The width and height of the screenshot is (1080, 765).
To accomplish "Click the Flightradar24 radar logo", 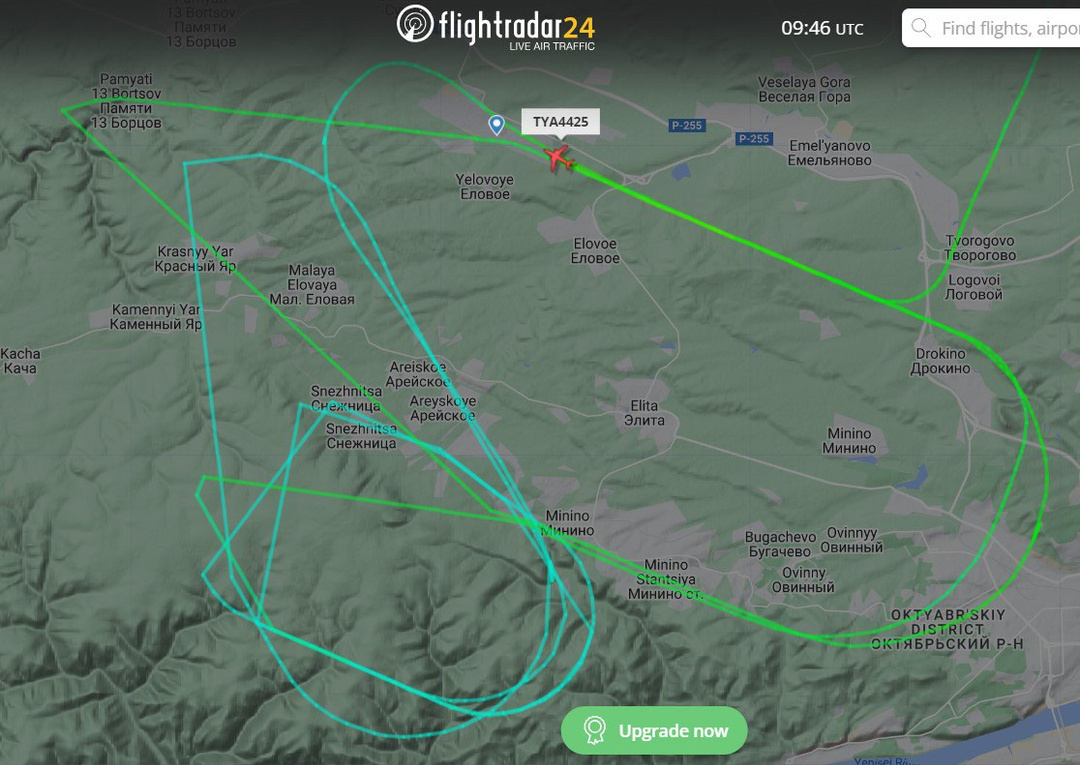I will (x=415, y=24).
